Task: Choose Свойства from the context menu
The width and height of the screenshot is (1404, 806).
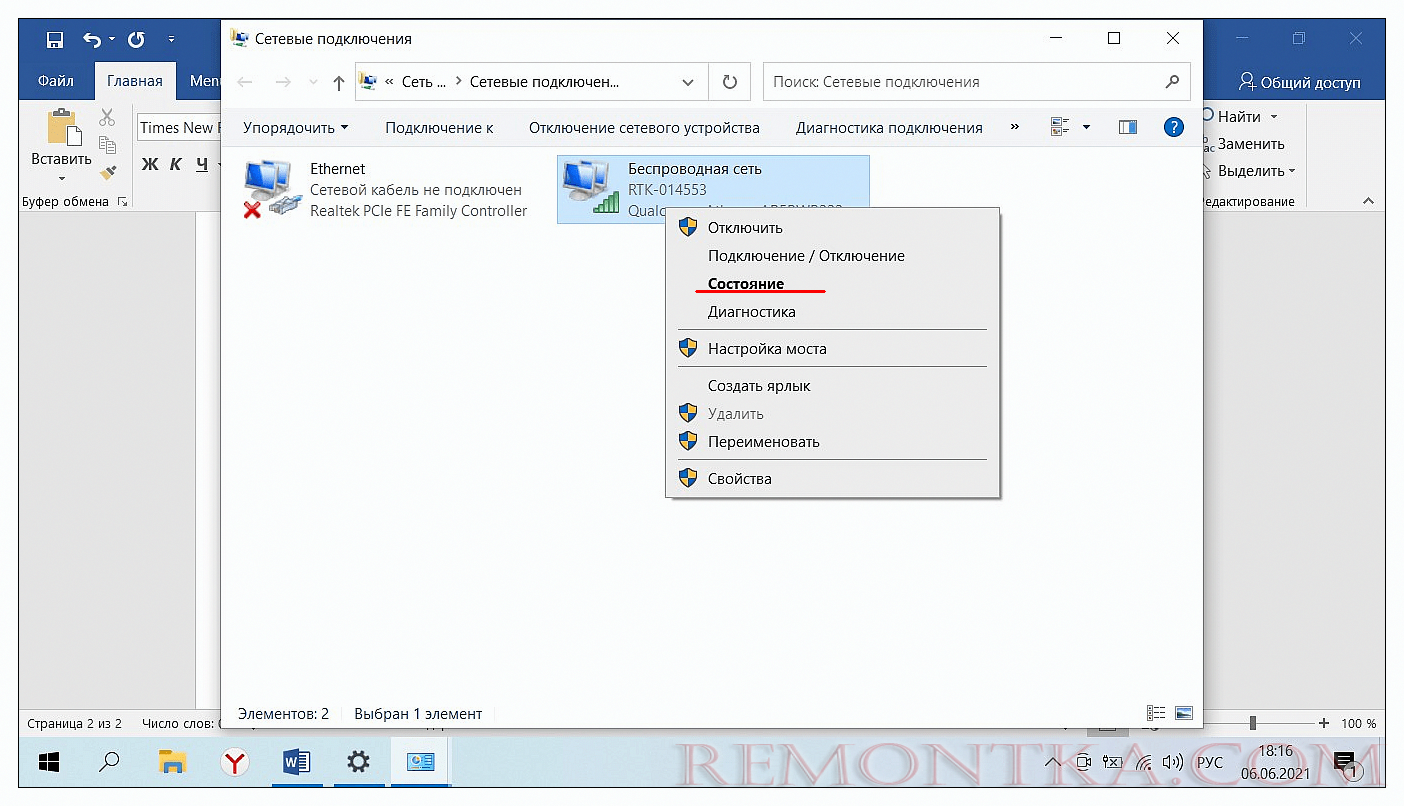Action: 740,478
